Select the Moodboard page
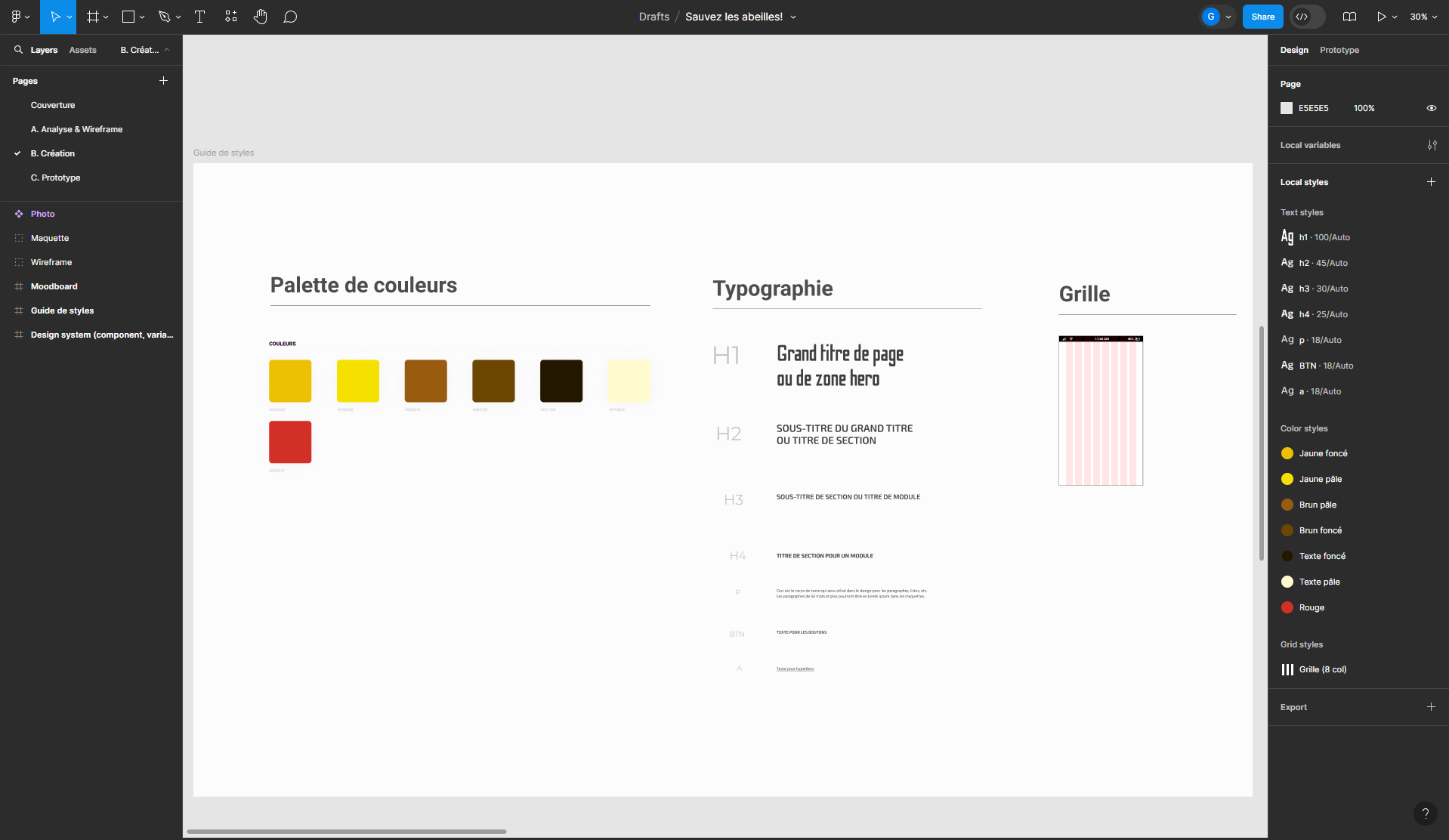 click(54, 286)
